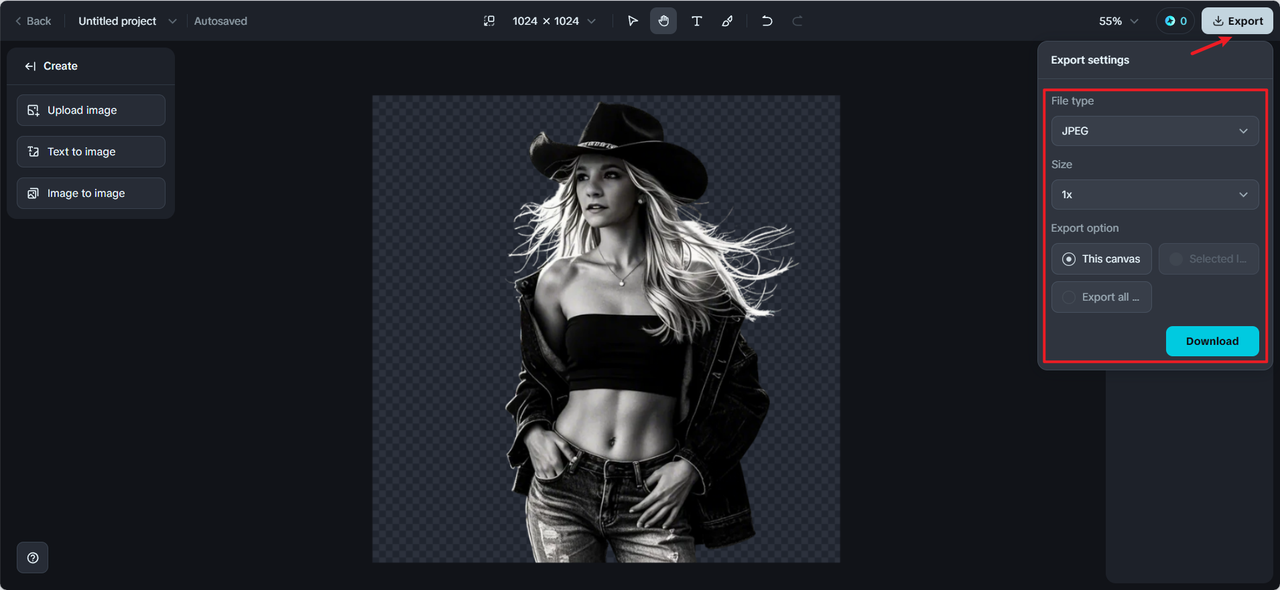Check the credits counter showing 0
Screen dimensions: 1280x590
1175,21
